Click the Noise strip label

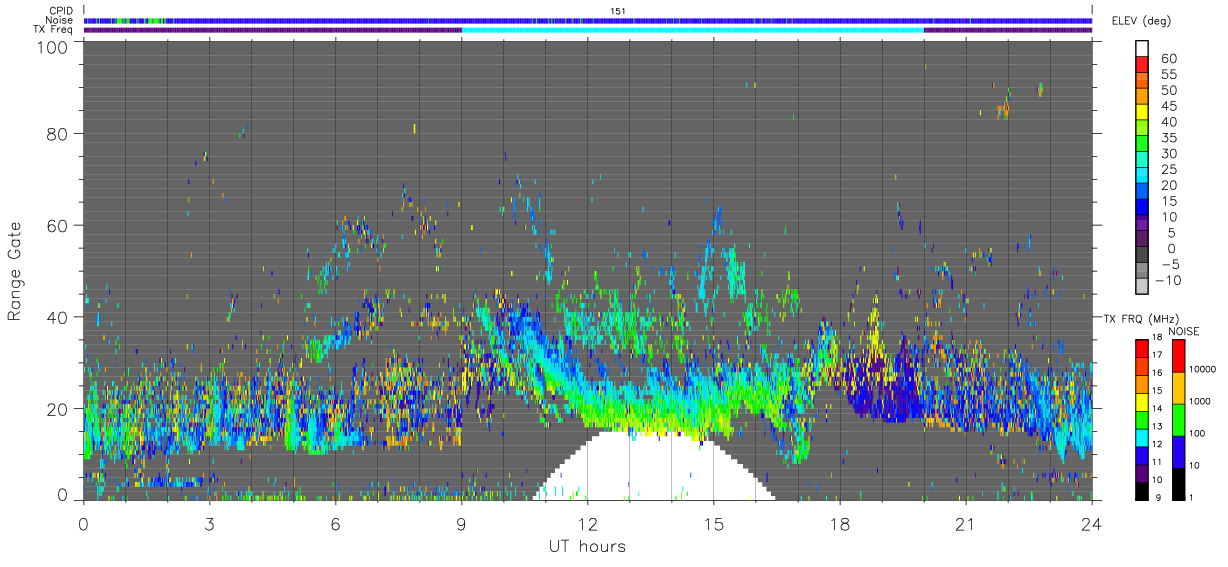(60, 20)
